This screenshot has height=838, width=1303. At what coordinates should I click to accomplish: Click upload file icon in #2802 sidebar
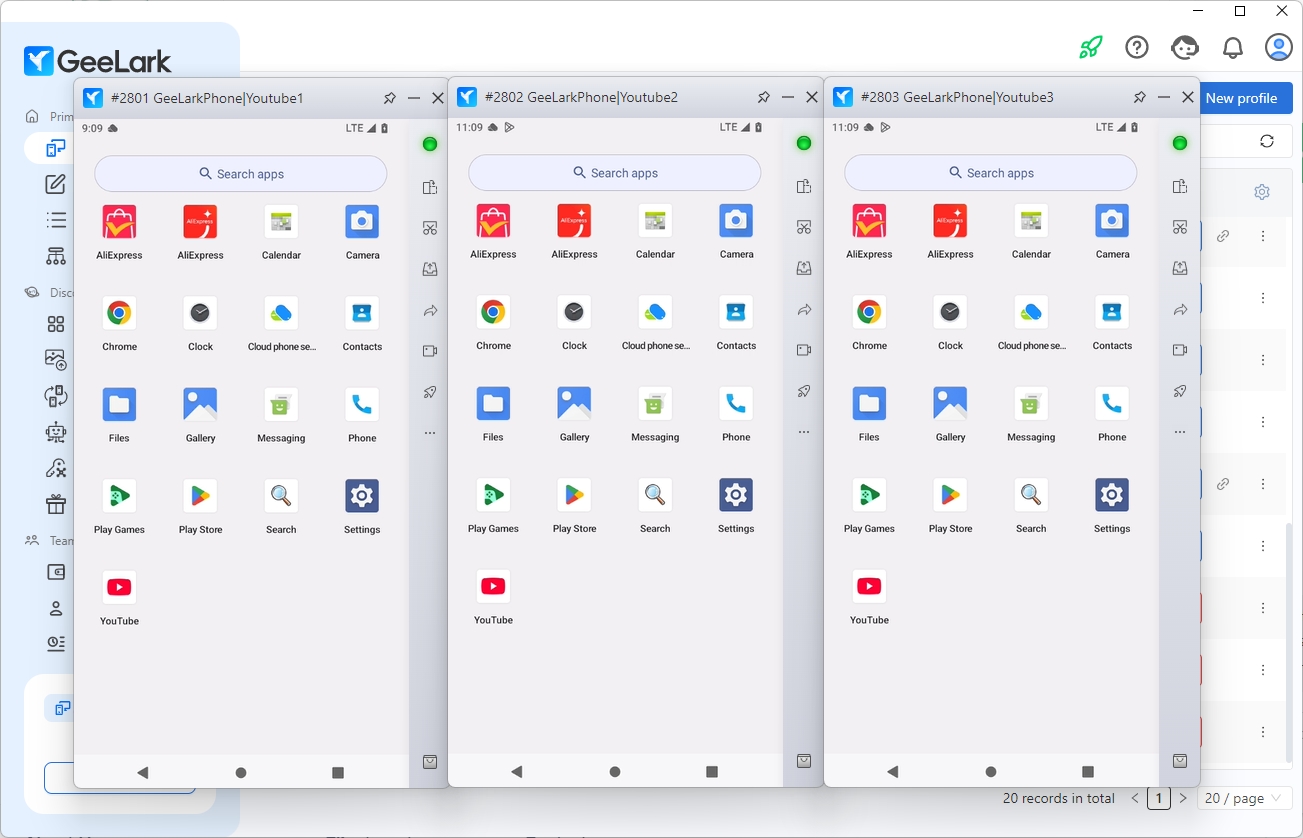[x=804, y=268]
